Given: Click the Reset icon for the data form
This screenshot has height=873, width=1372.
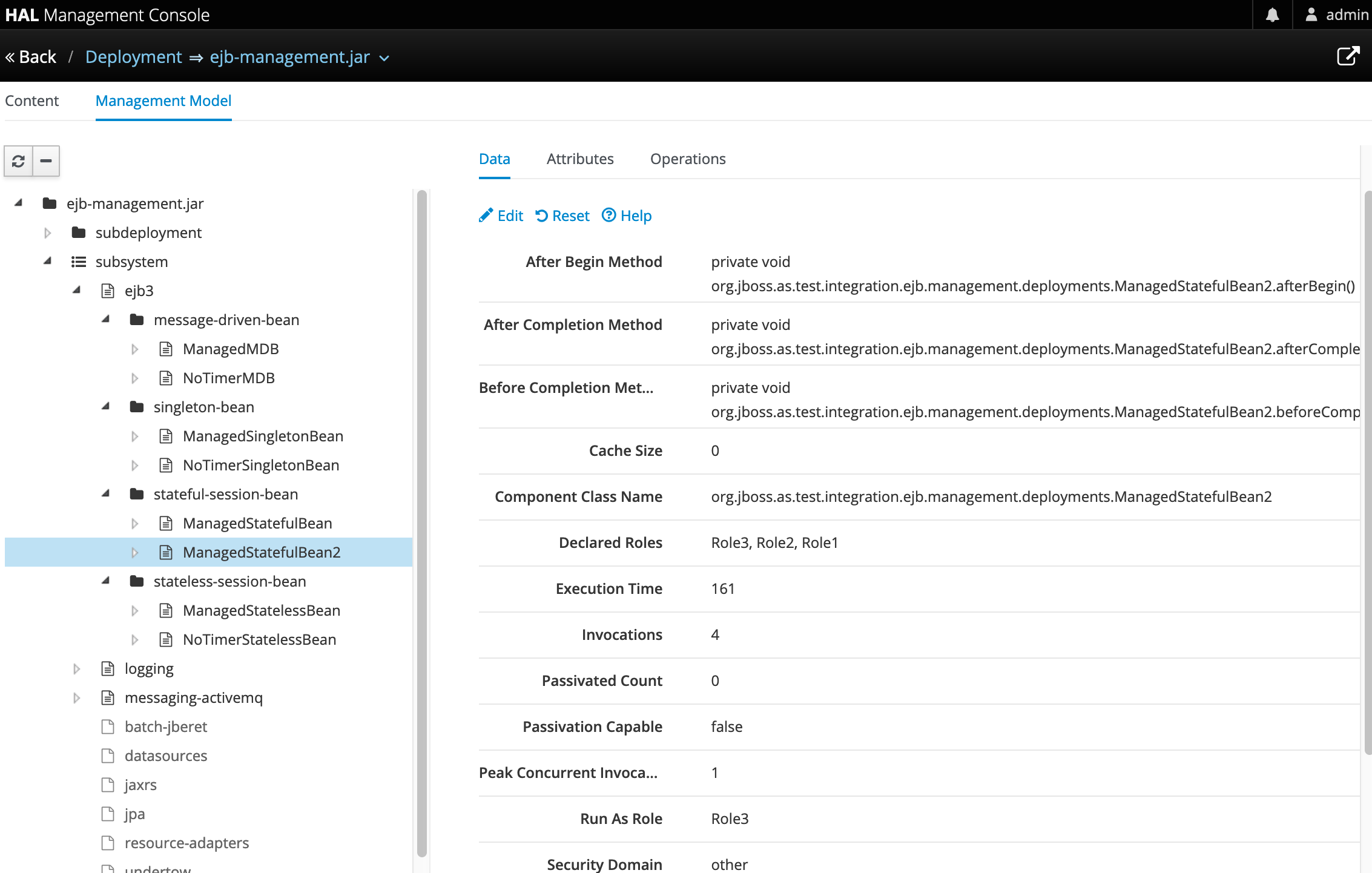Looking at the screenshot, I should coord(543,216).
